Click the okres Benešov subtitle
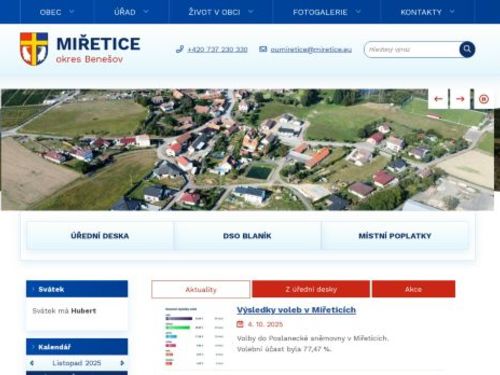 [89, 59]
